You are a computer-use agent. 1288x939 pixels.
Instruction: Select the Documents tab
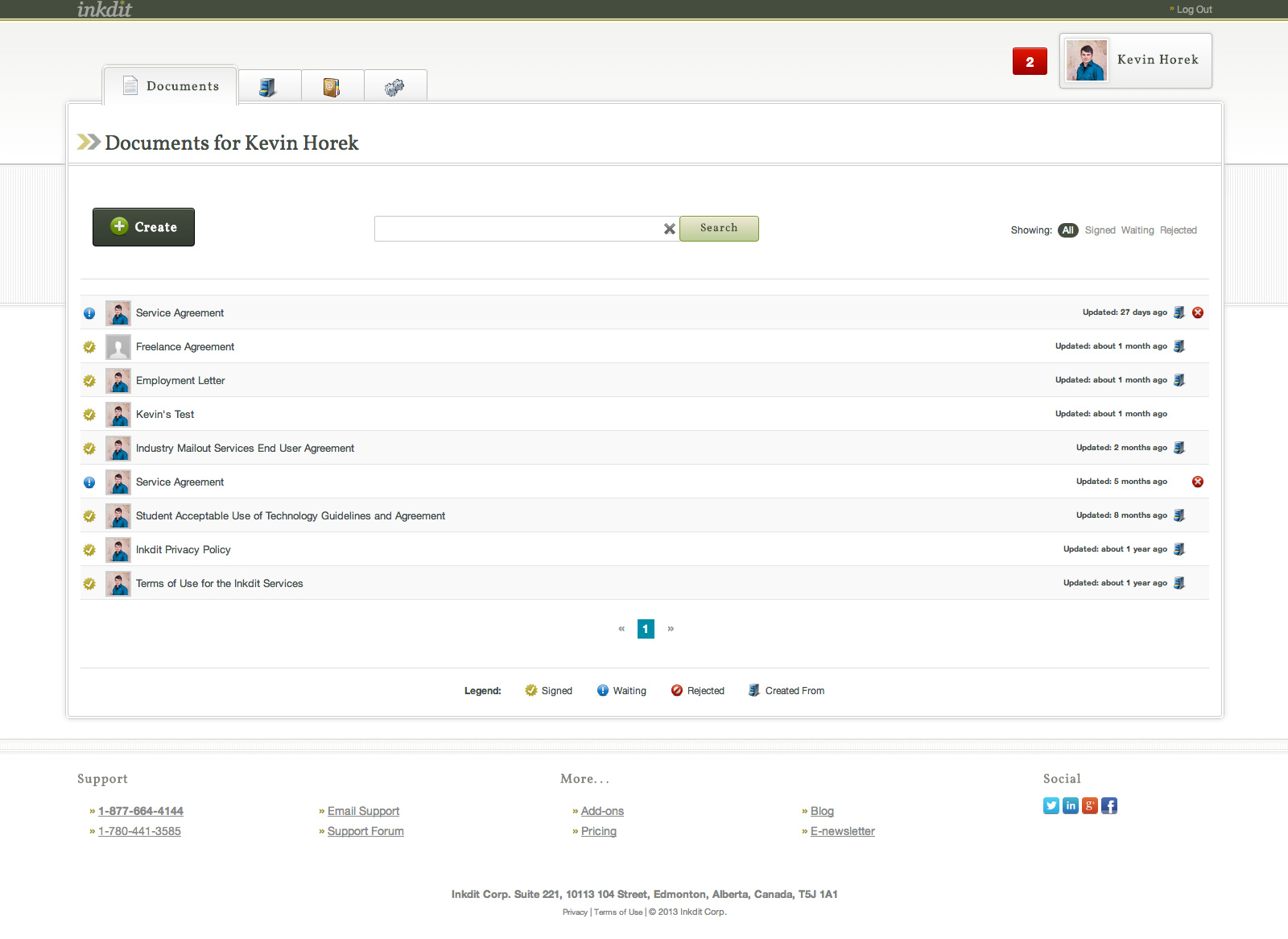pos(170,85)
